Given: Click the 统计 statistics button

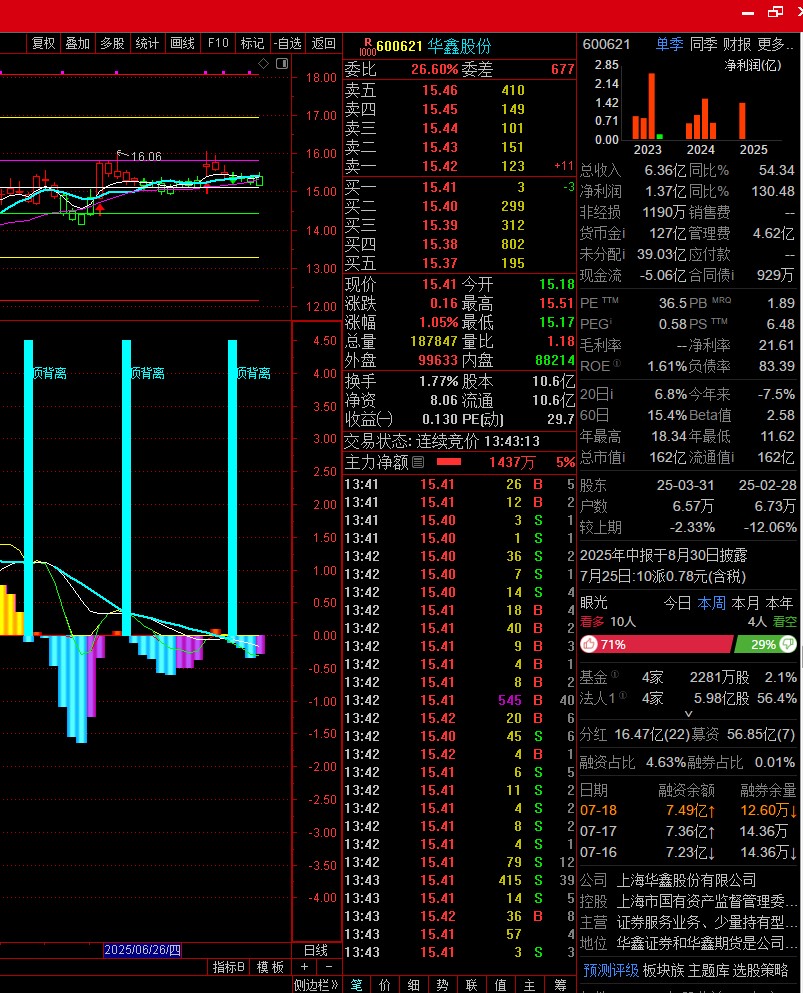Looking at the screenshot, I should (x=147, y=43).
